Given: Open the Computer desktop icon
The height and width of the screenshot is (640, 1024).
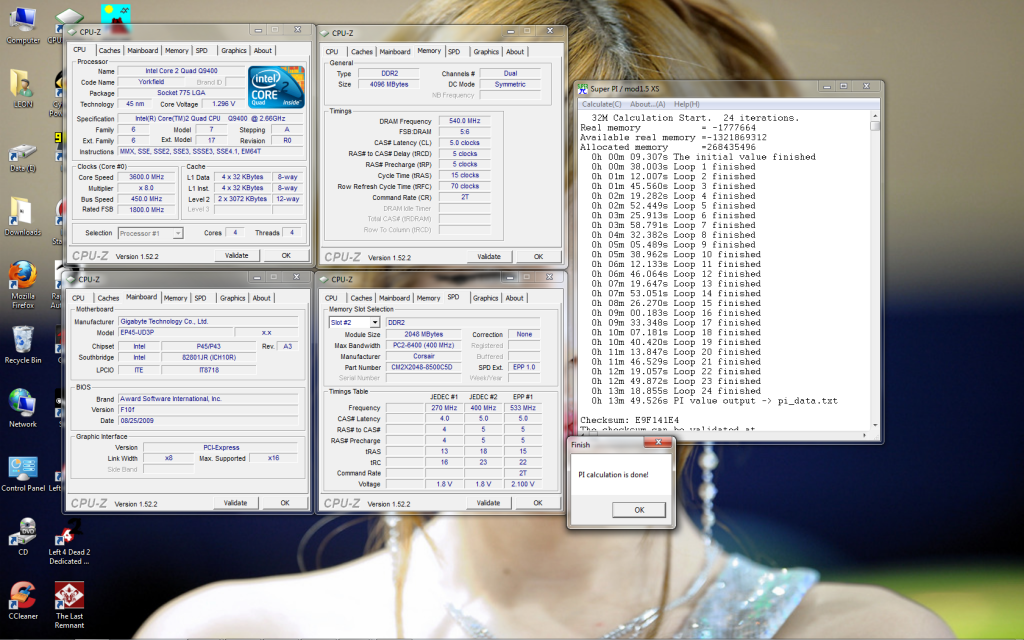Looking at the screenshot, I should coord(22,20).
